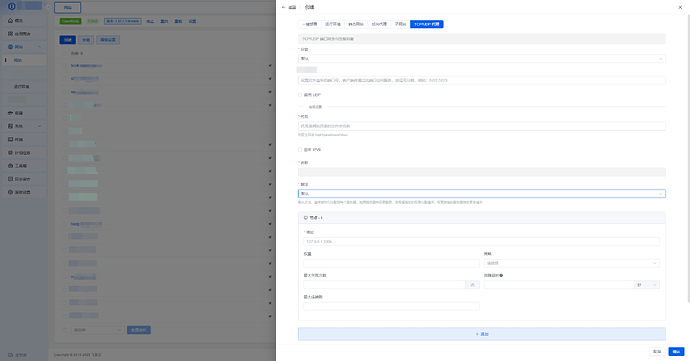Click the Confirm button
Image resolution: width=690 pixels, height=361 pixels.
[676, 351]
